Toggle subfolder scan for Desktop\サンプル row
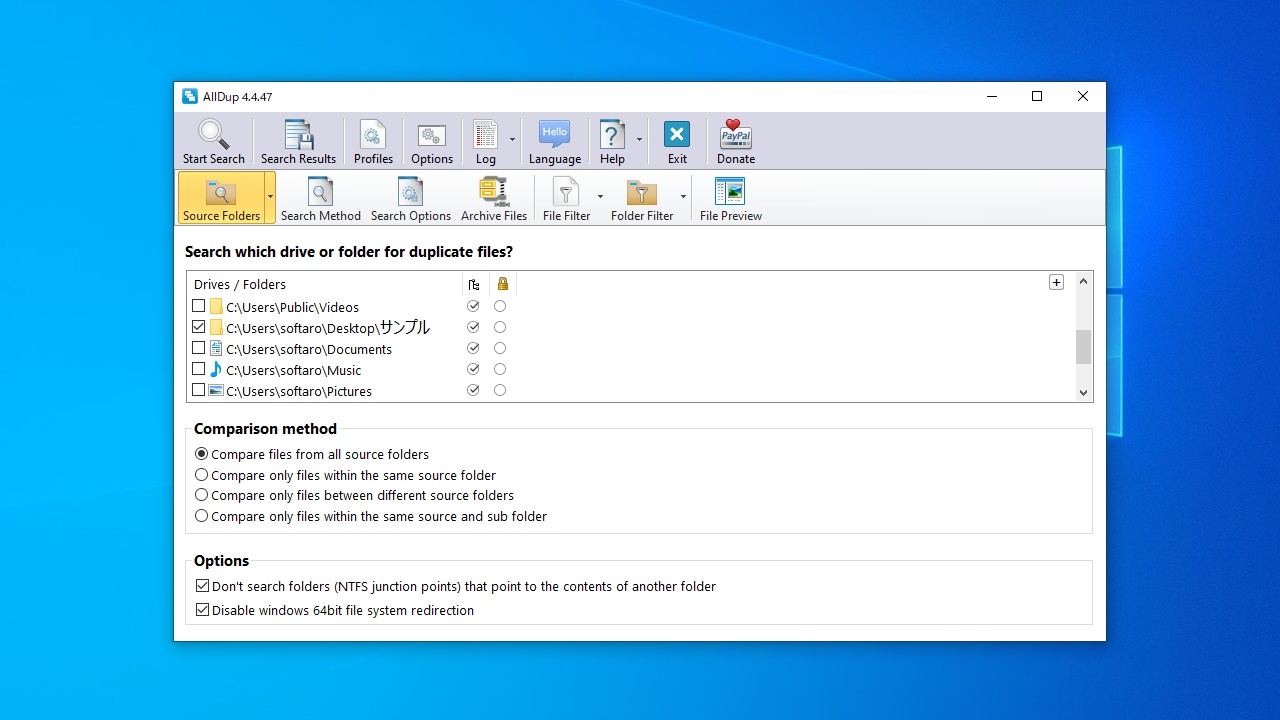Image resolution: width=1280 pixels, height=720 pixels. 473,327
